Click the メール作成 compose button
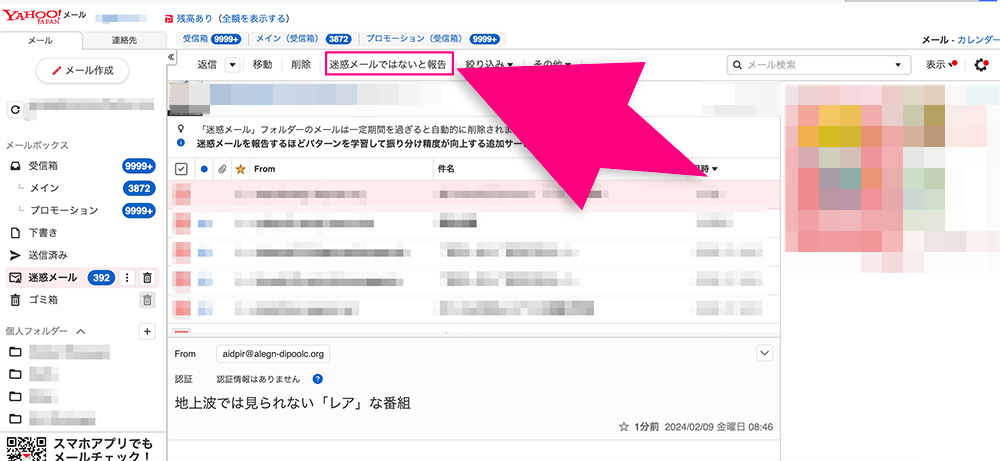Image resolution: width=1000 pixels, height=461 pixels. click(x=82, y=71)
